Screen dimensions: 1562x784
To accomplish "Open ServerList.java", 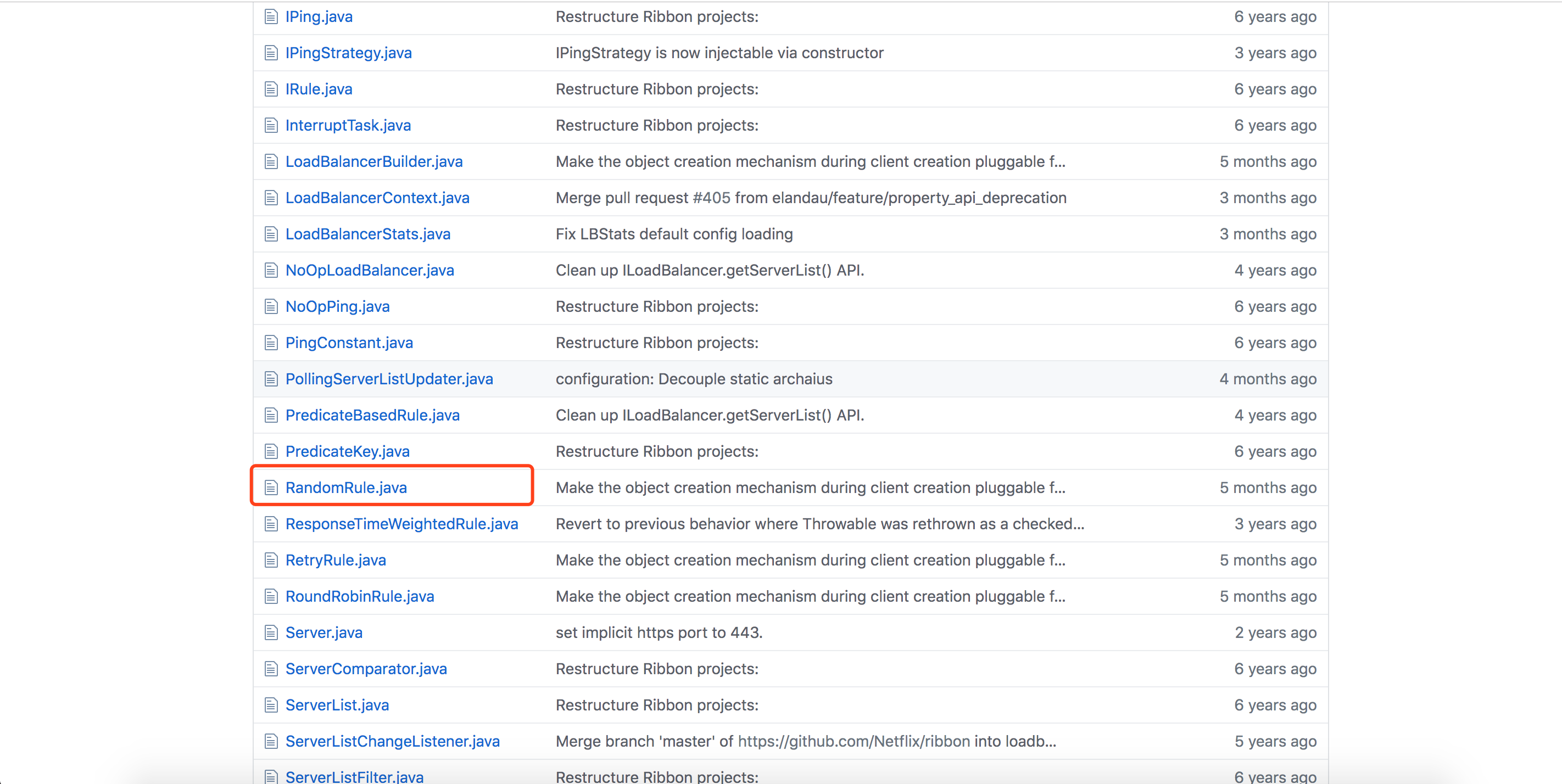I will tap(337, 705).
